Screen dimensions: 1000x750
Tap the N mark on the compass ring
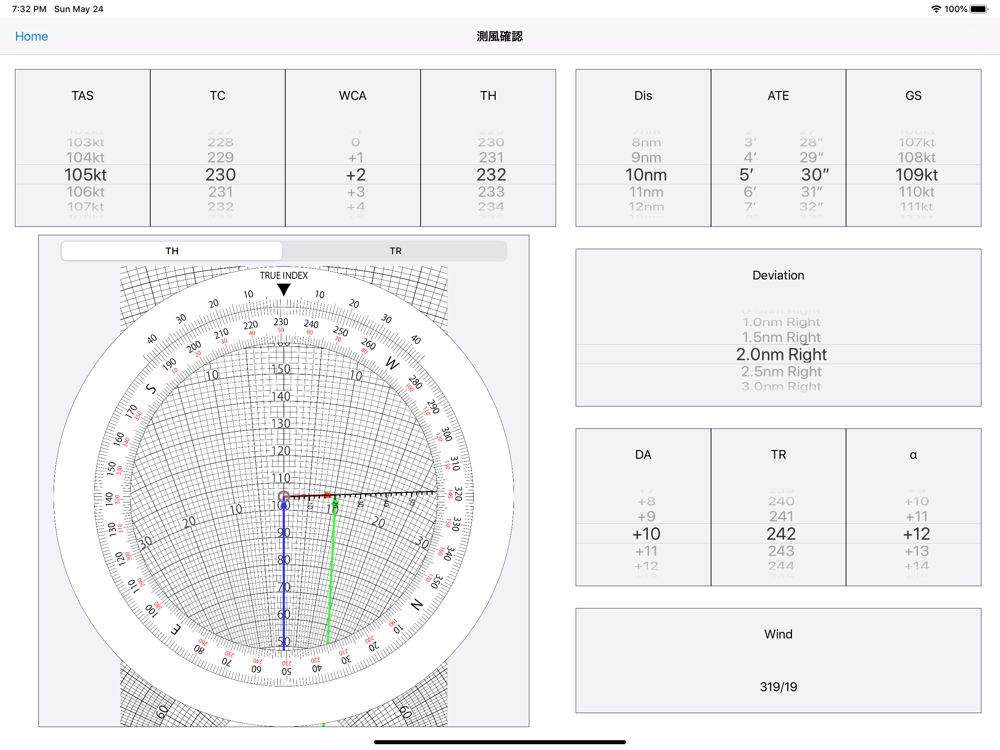416,604
